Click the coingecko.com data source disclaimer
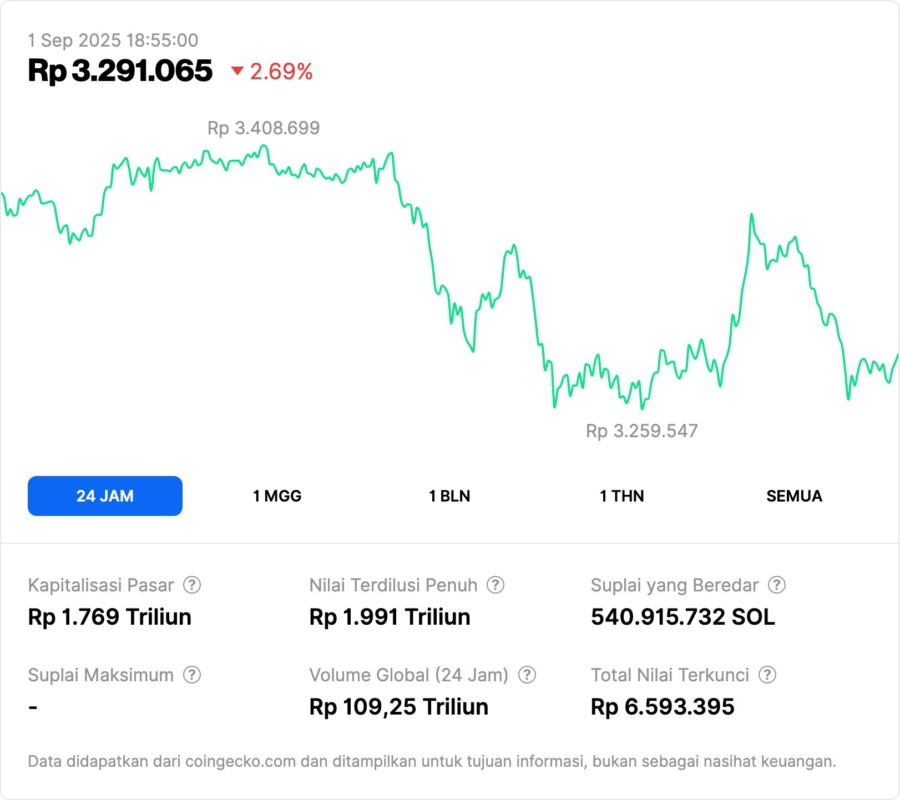 (432, 761)
